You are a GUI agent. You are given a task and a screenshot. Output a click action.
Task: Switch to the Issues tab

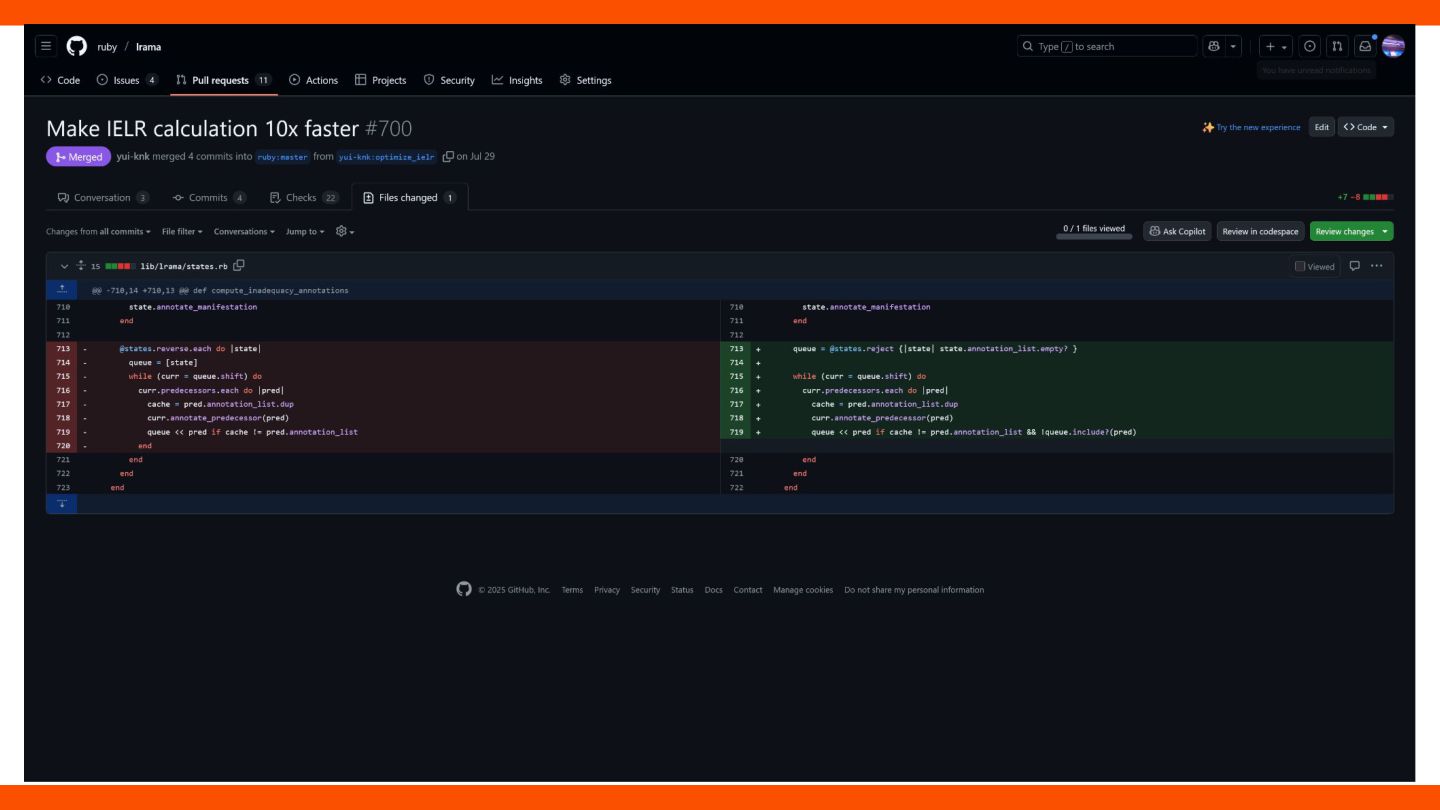tap(127, 80)
